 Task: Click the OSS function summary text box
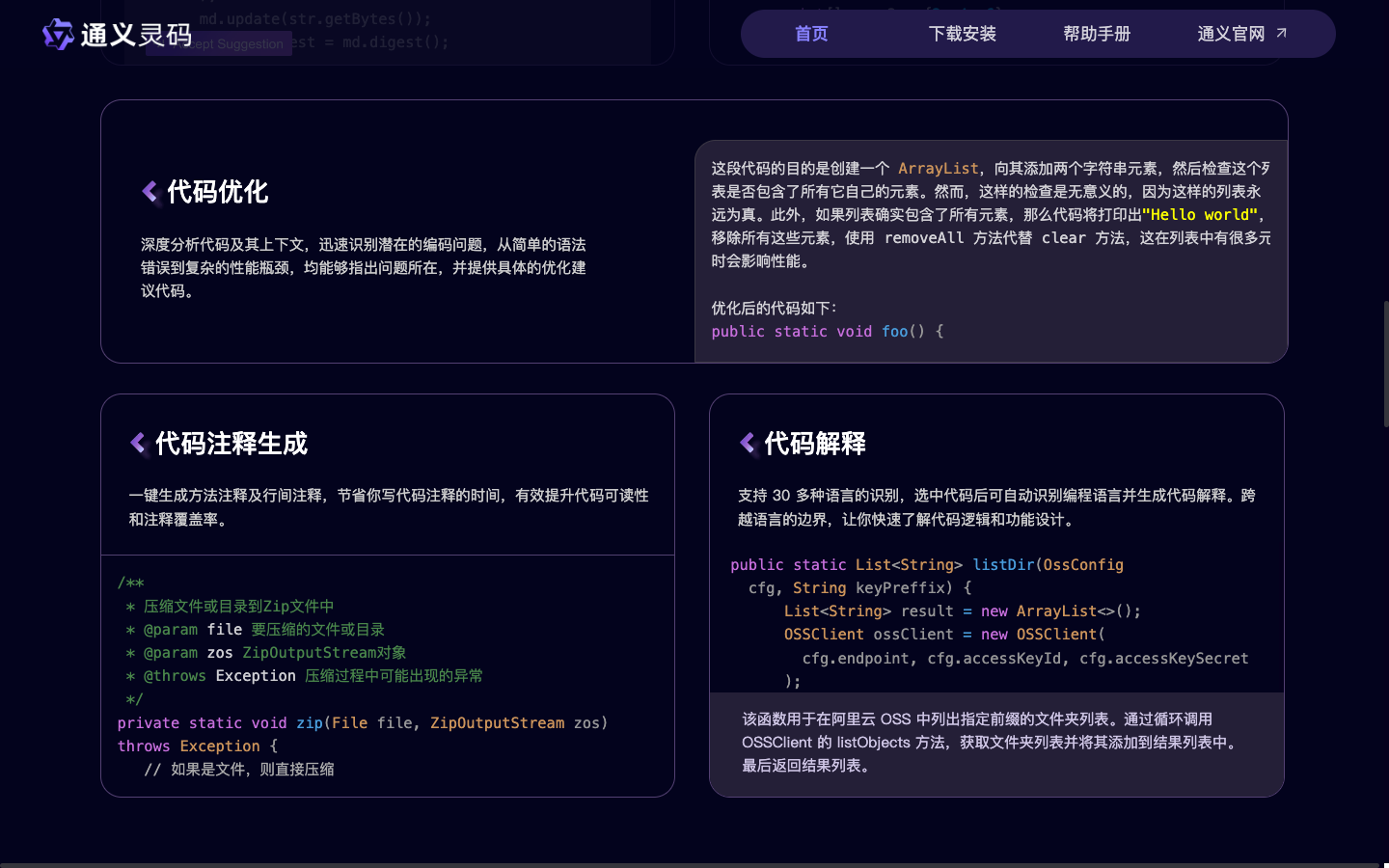coord(996,744)
